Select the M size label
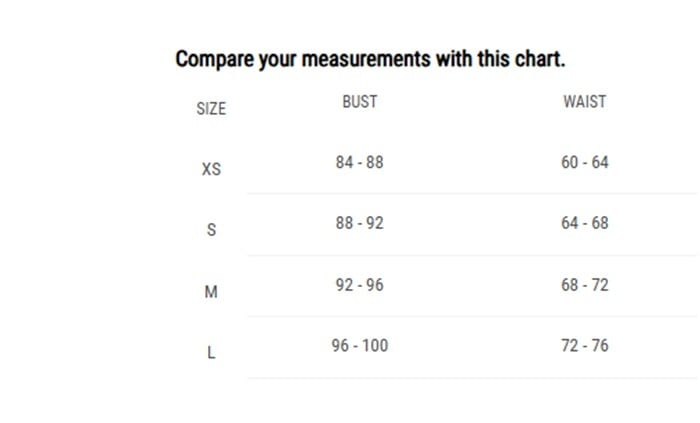 pos(211,292)
